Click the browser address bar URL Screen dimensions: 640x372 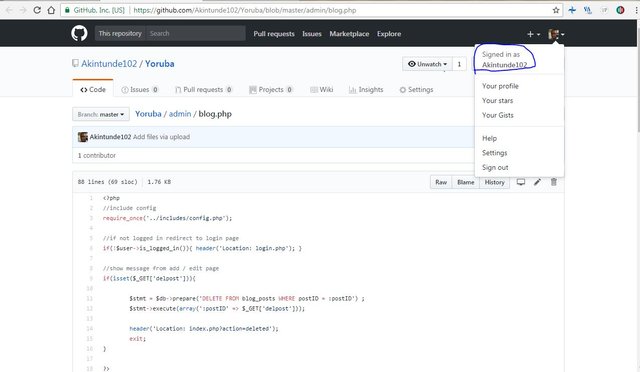[245, 10]
